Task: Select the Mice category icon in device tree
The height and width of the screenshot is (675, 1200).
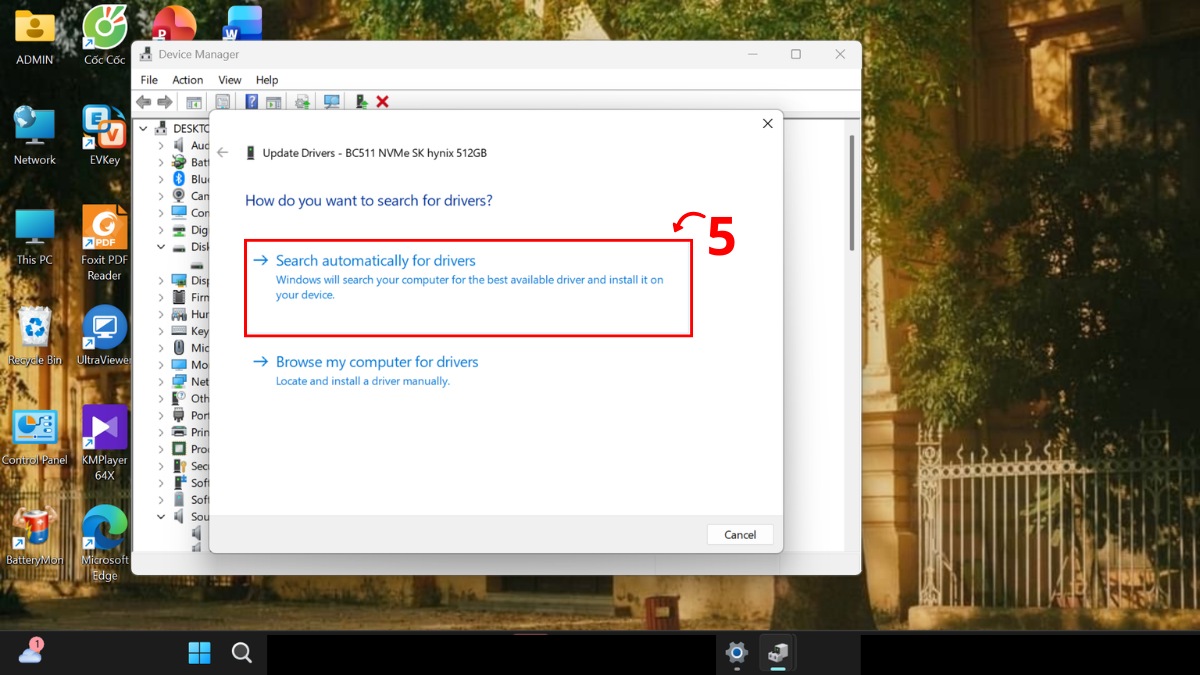Action: pyautogui.click(x=179, y=348)
